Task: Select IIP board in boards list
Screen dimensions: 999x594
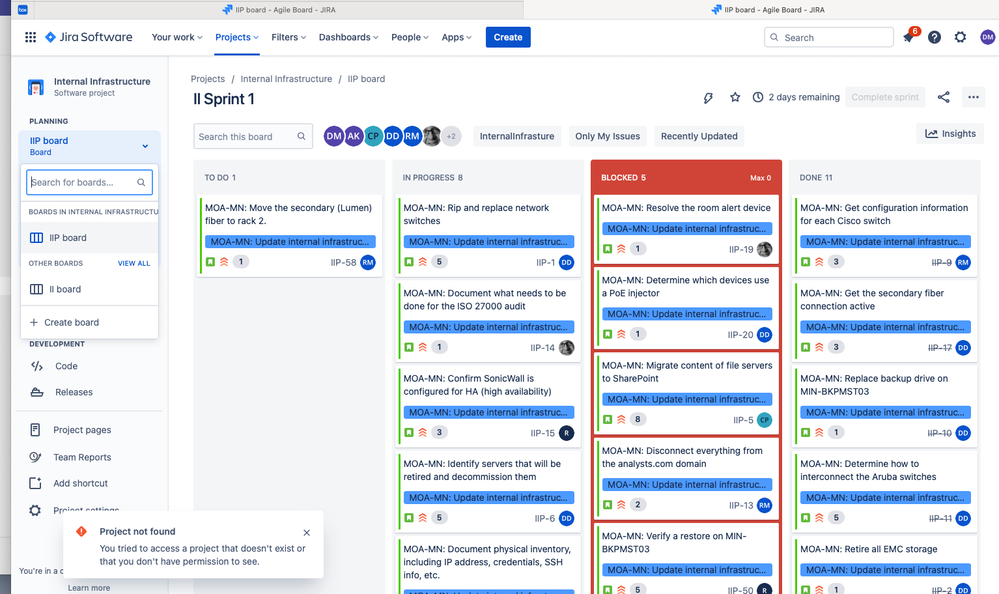Action: [89, 238]
